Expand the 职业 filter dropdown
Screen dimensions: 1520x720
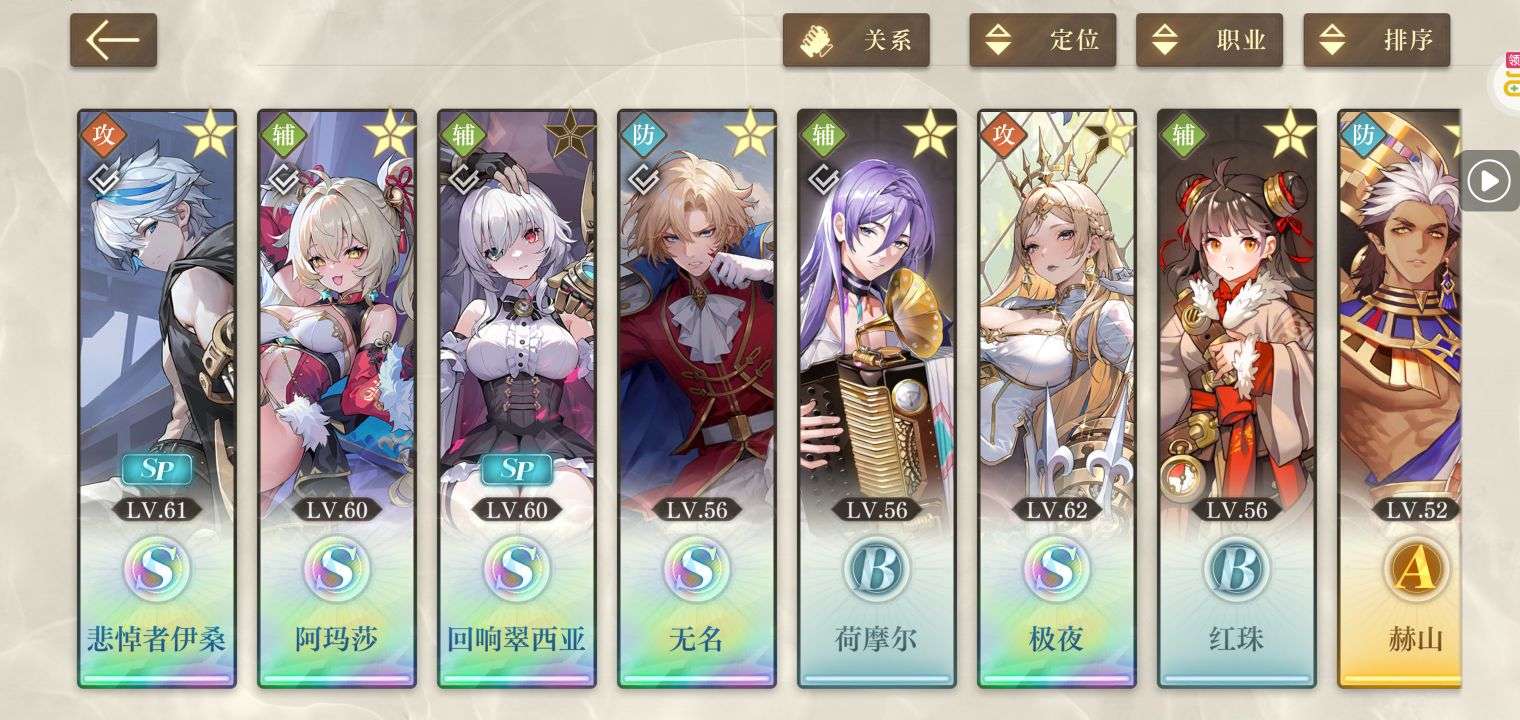coord(1210,40)
